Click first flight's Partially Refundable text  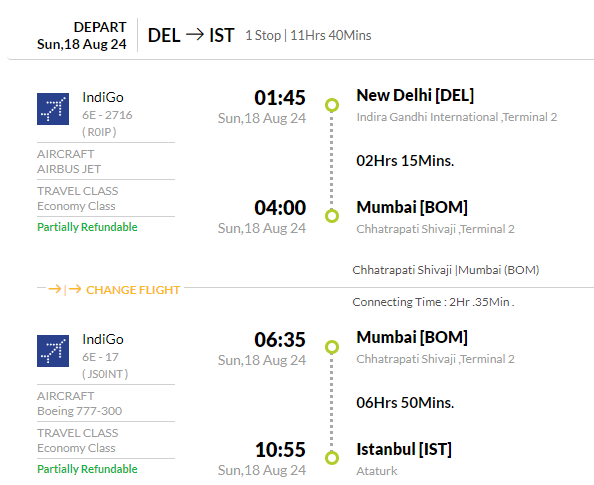click(x=87, y=227)
